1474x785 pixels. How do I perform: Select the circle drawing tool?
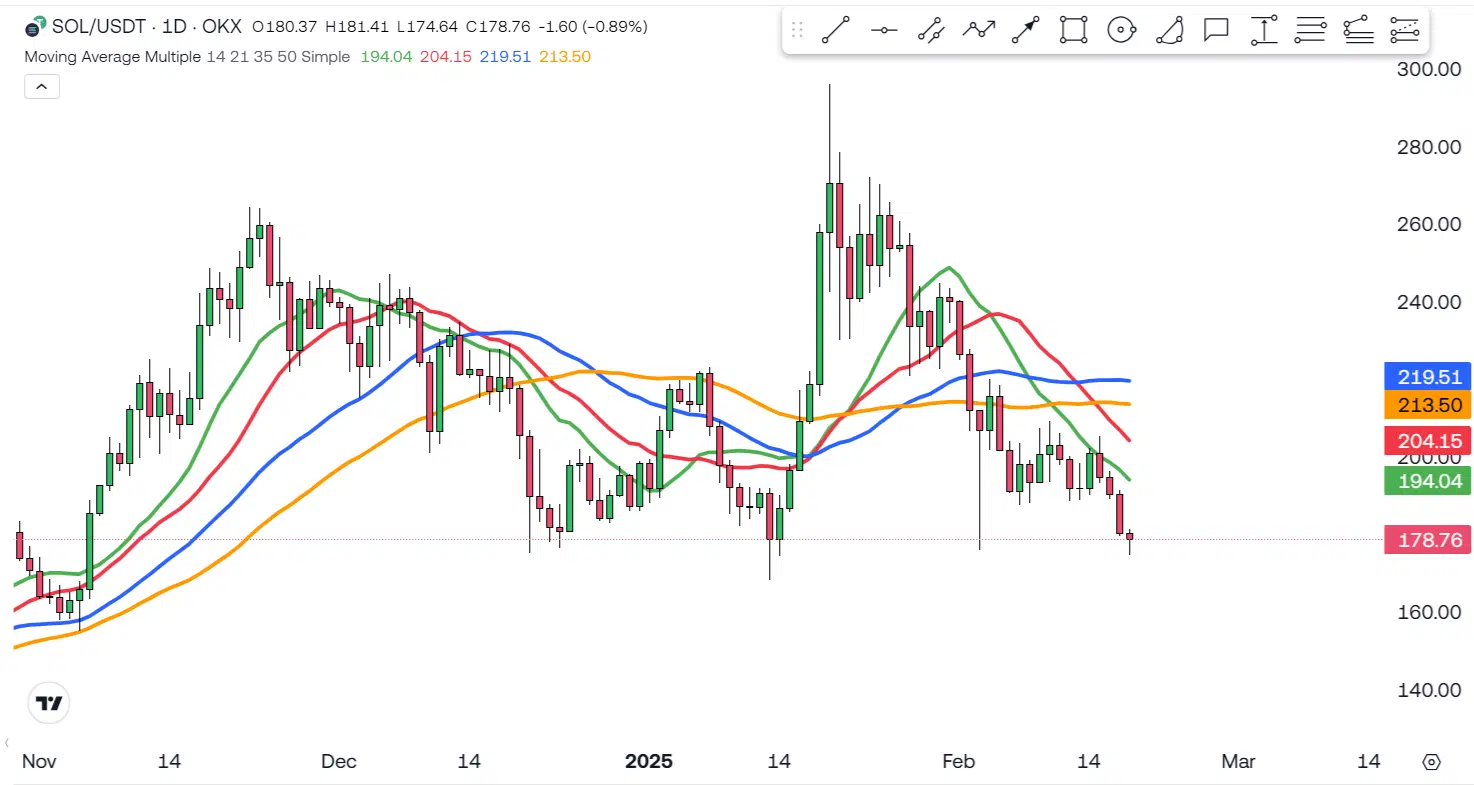tap(1122, 30)
